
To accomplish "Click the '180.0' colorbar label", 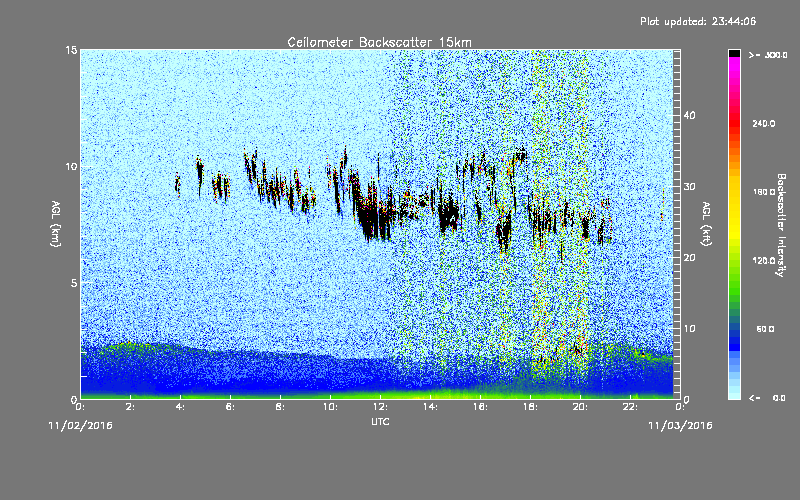I will [x=764, y=192].
